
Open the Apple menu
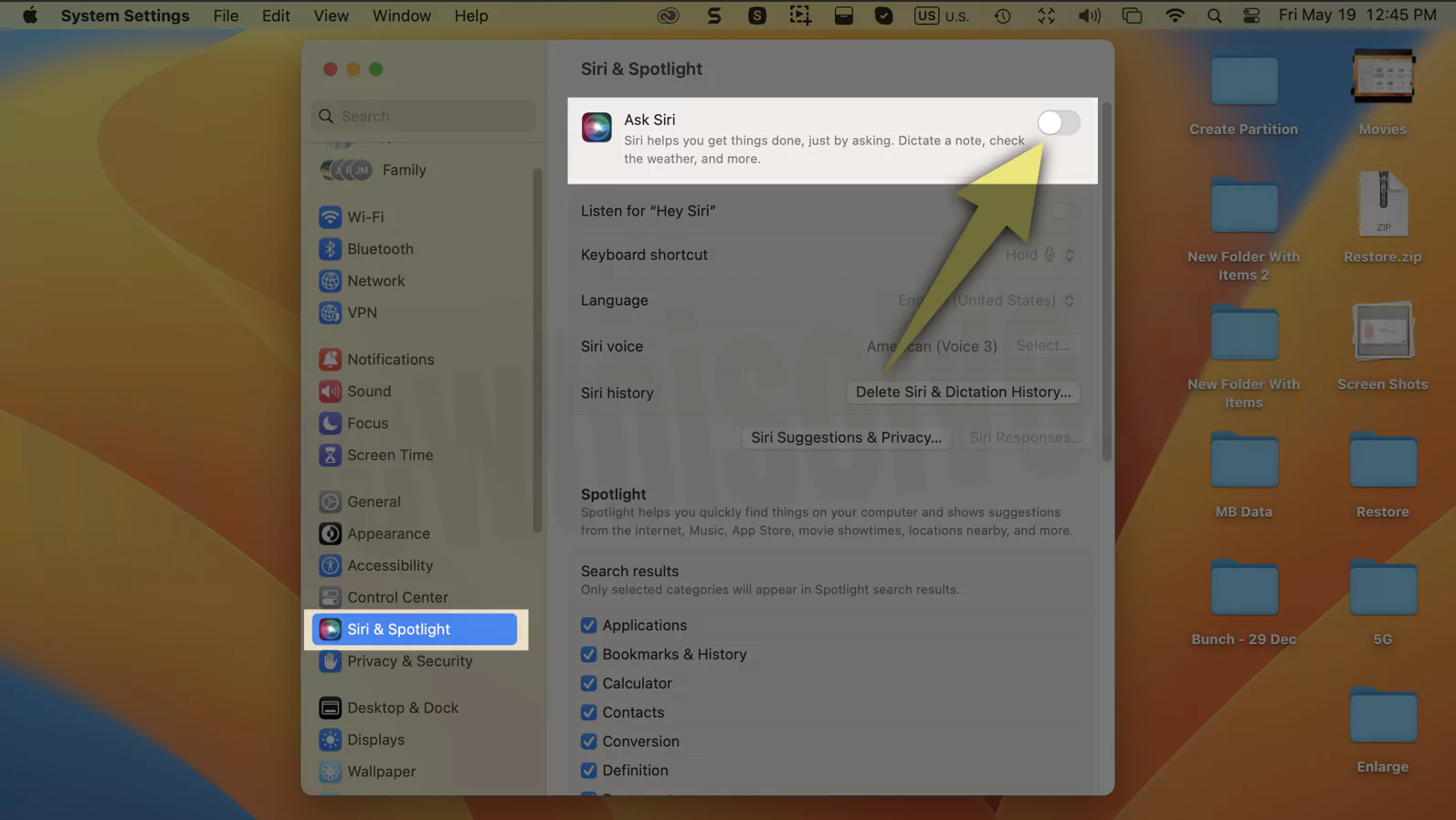coord(30,16)
